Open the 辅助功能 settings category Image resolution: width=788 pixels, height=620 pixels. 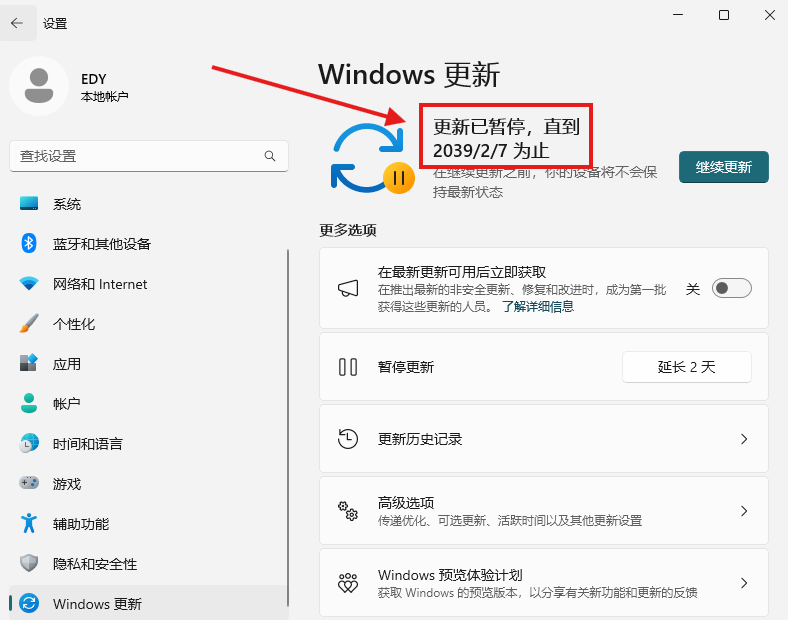pyautogui.click(x=149, y=524)
